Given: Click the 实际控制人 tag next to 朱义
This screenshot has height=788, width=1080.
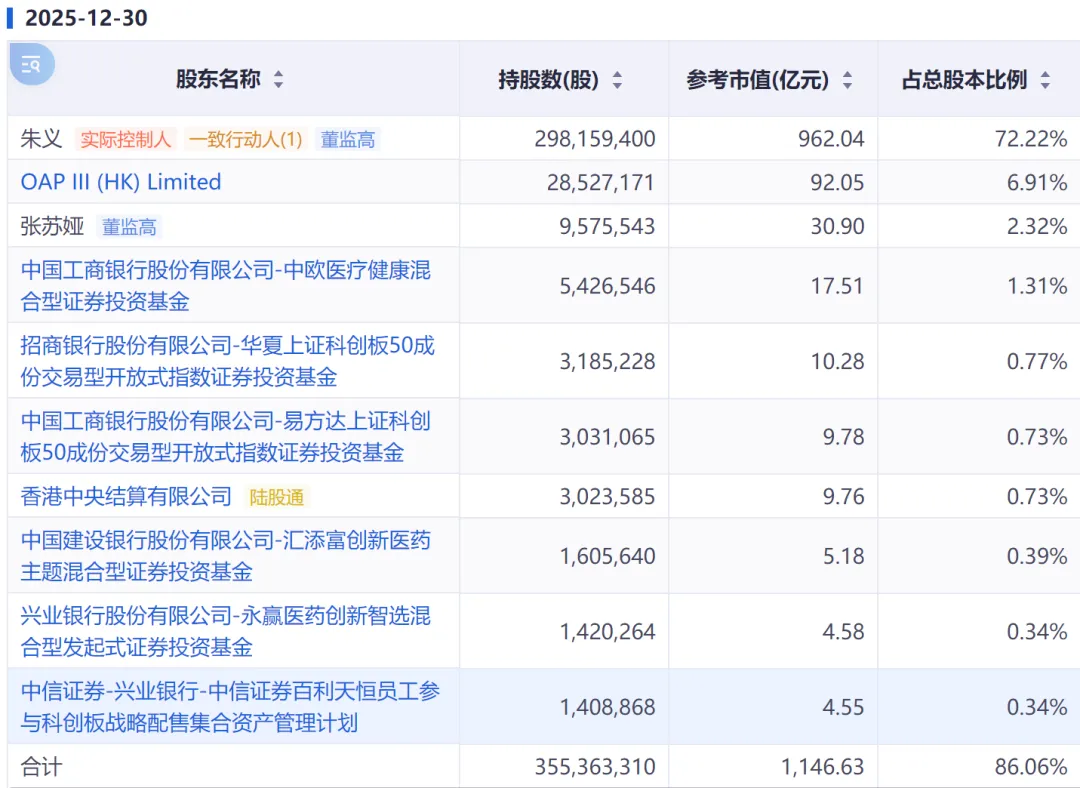Looking at the screenshot, I should 126,139.
